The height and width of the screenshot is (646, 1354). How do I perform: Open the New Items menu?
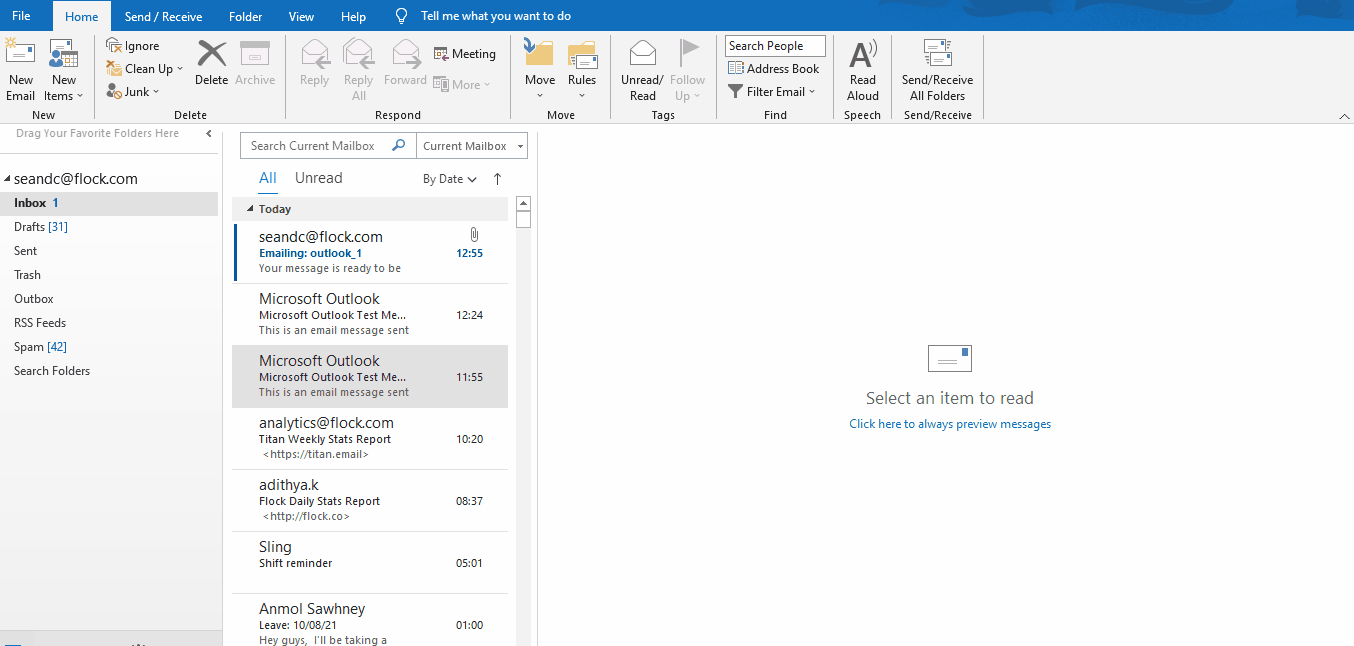coord(64,70)
